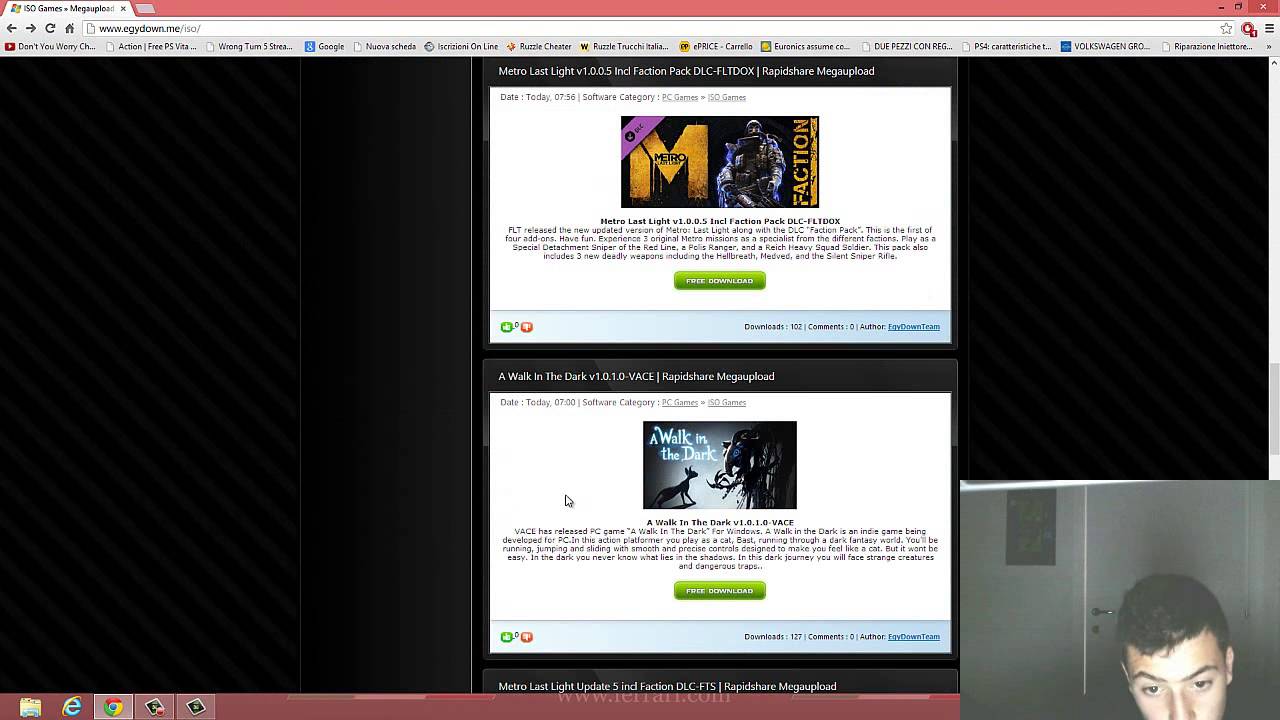1280x720 pixels.
Task: Open EgyDownTeam author link on Metro v1.0.0.5 post
Action: 914,327
